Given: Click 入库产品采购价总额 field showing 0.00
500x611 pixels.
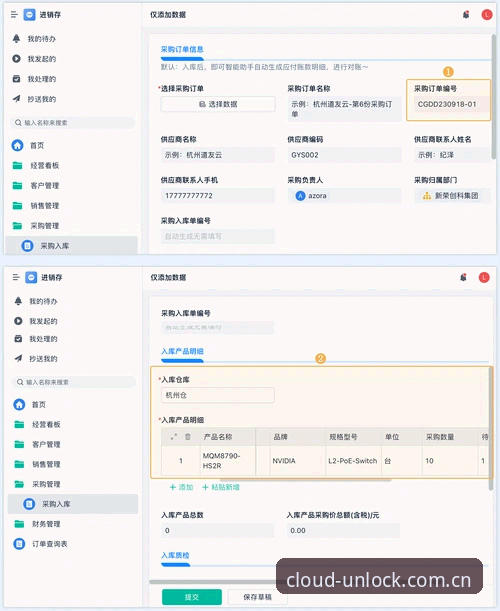Looking at the screenshot, I should point(343,530).
